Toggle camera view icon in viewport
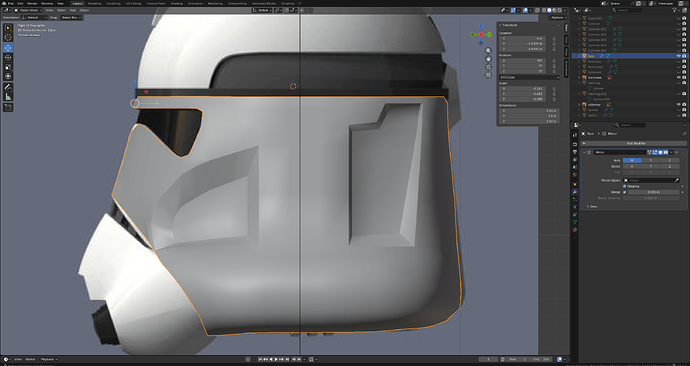690x366 pixels. 488,67
